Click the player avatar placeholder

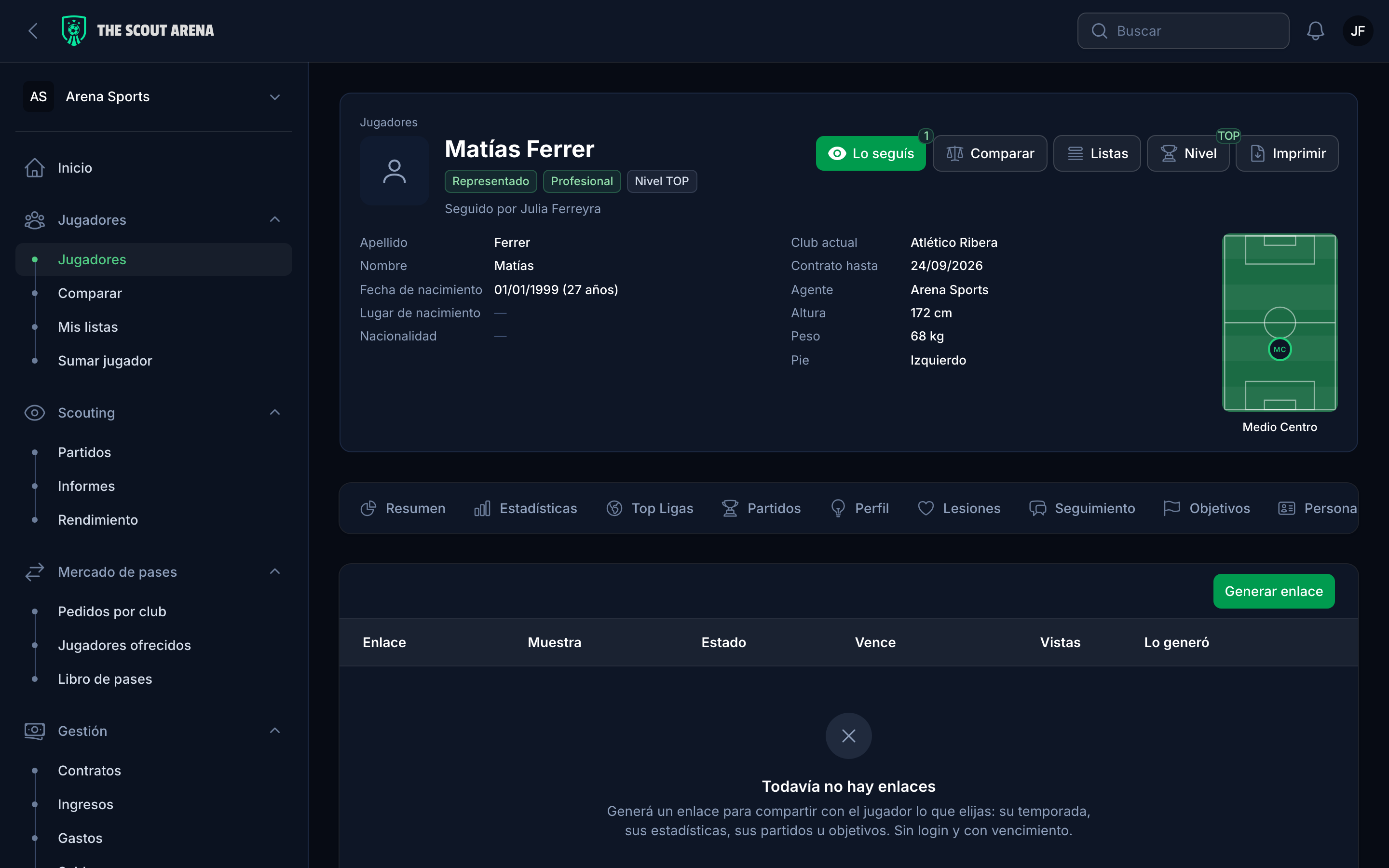(395, 171)
